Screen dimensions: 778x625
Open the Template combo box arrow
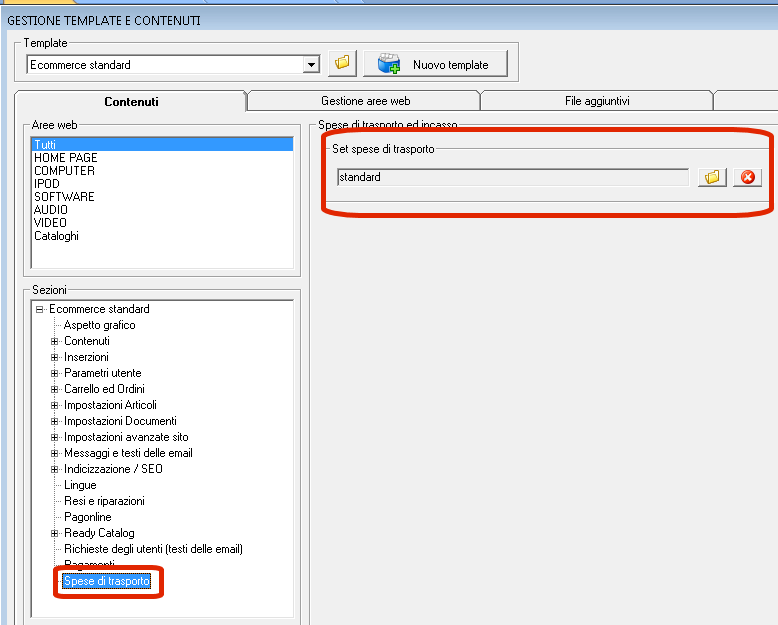[311, 64]
